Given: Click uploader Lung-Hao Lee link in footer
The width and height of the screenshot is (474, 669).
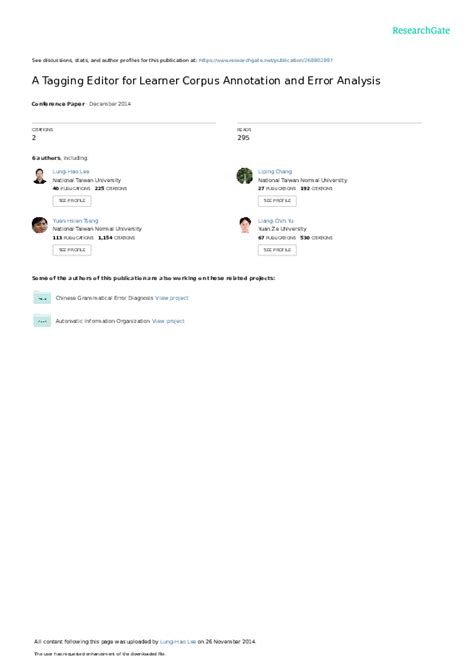Looking at the screenshot, I should (x=178, y=641).
